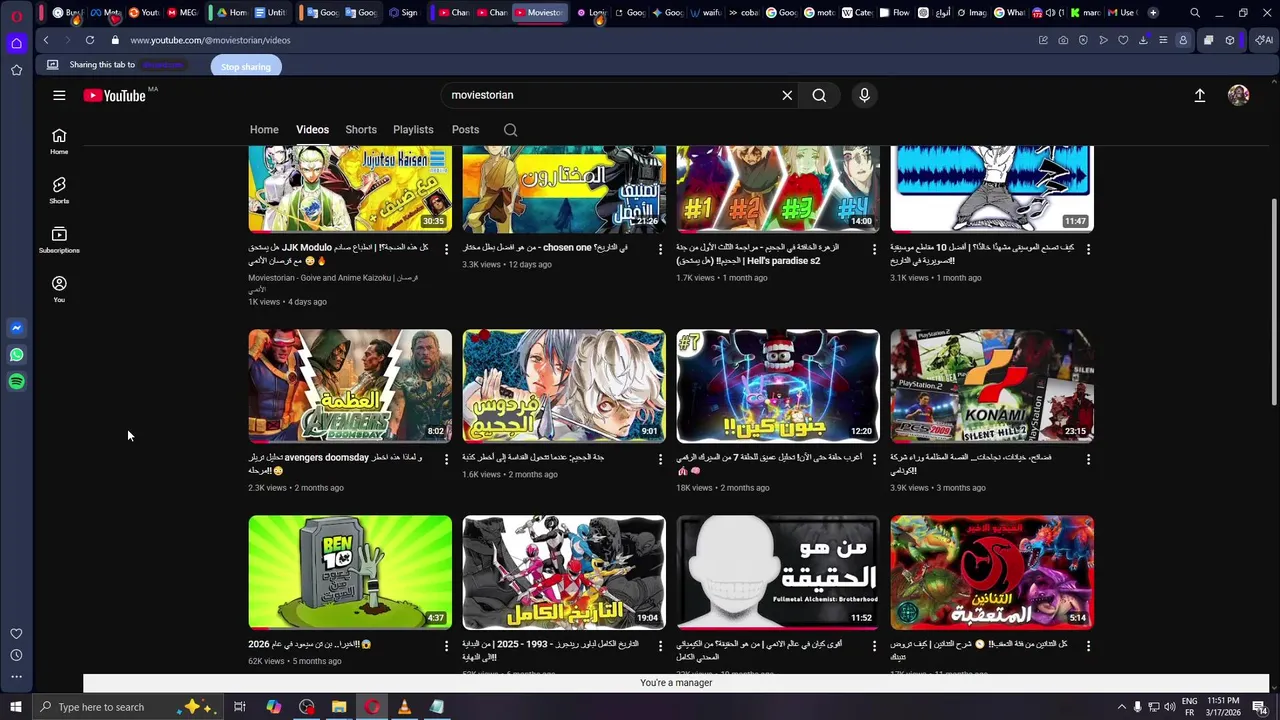Image resolution: width=1280 pixels, height=720 pixels.
Task: Open search tabs magnifier in title bar
Action: (1195, 13)
